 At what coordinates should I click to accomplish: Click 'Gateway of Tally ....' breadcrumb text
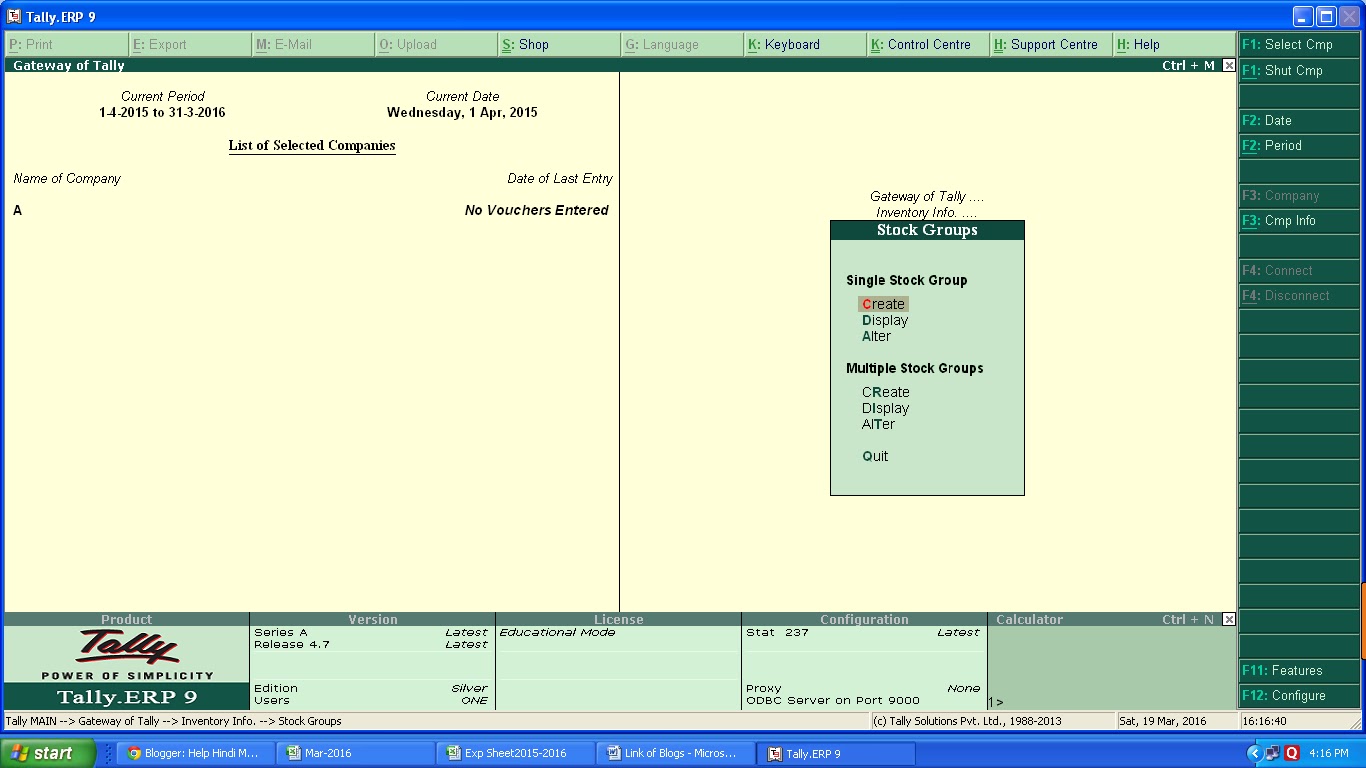(927, 197)
